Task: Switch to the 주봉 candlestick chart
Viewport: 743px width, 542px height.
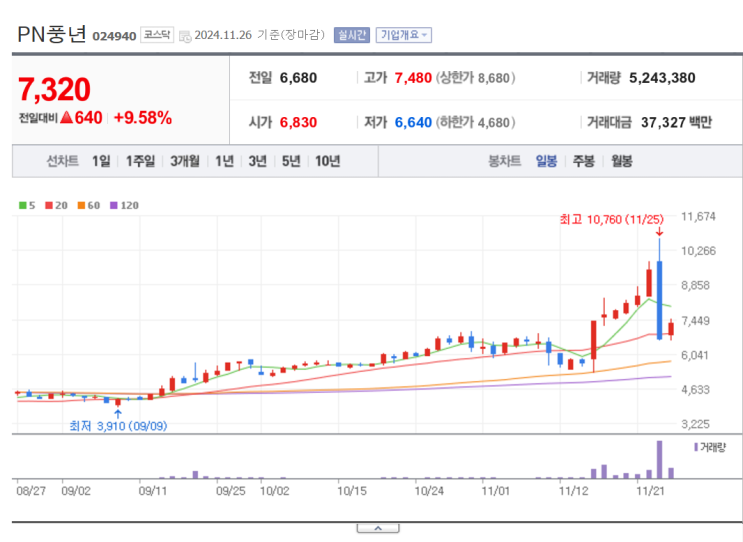Action: point(584,161)
